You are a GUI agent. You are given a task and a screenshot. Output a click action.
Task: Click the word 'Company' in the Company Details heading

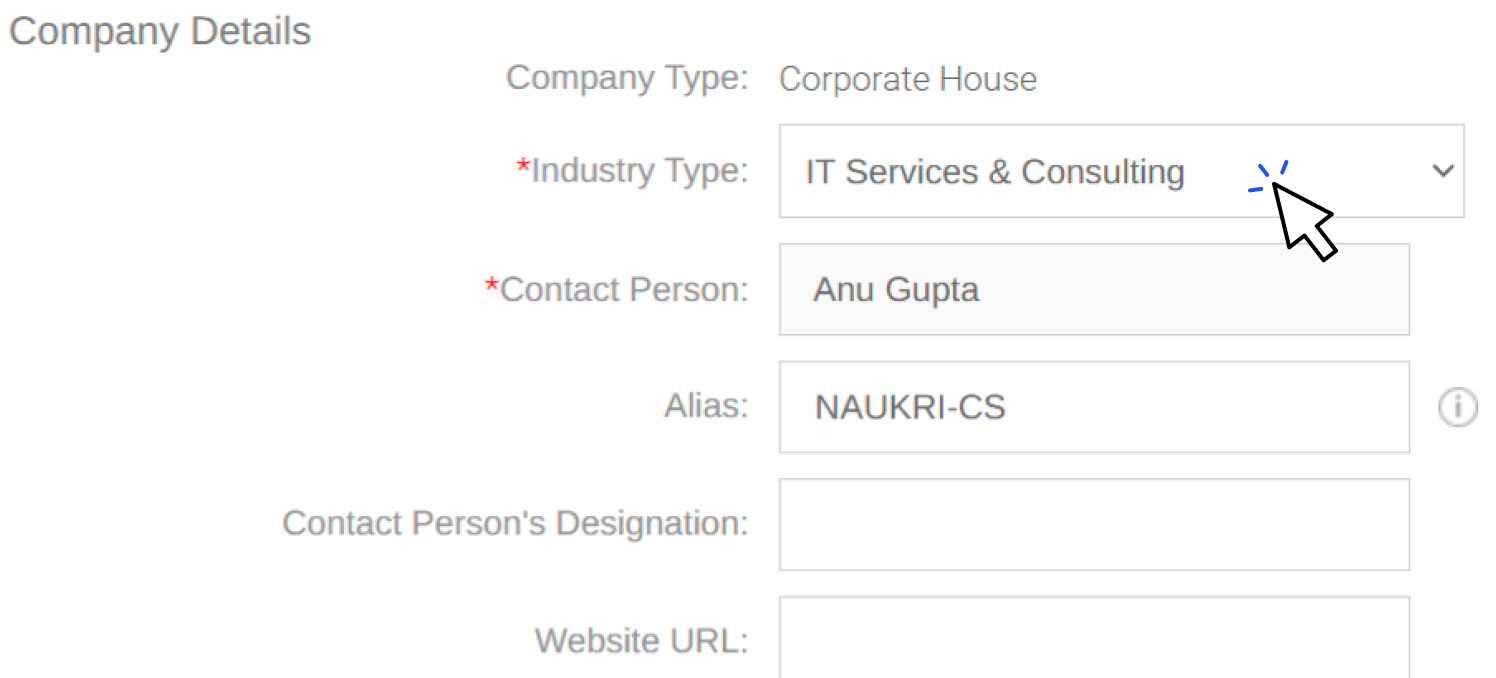click(95, 32)
